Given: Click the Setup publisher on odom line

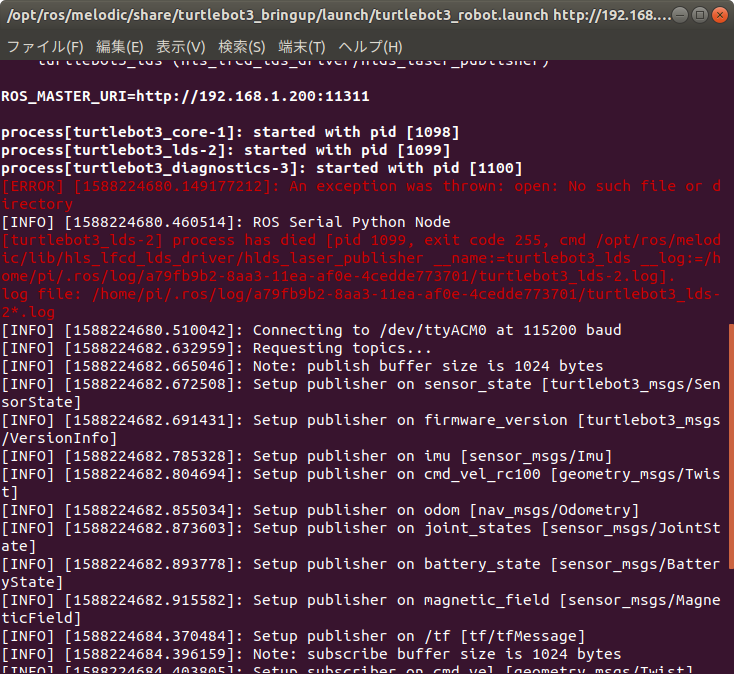Looking at the screenshot, I should pyautogui.click(x=320, y=510).
